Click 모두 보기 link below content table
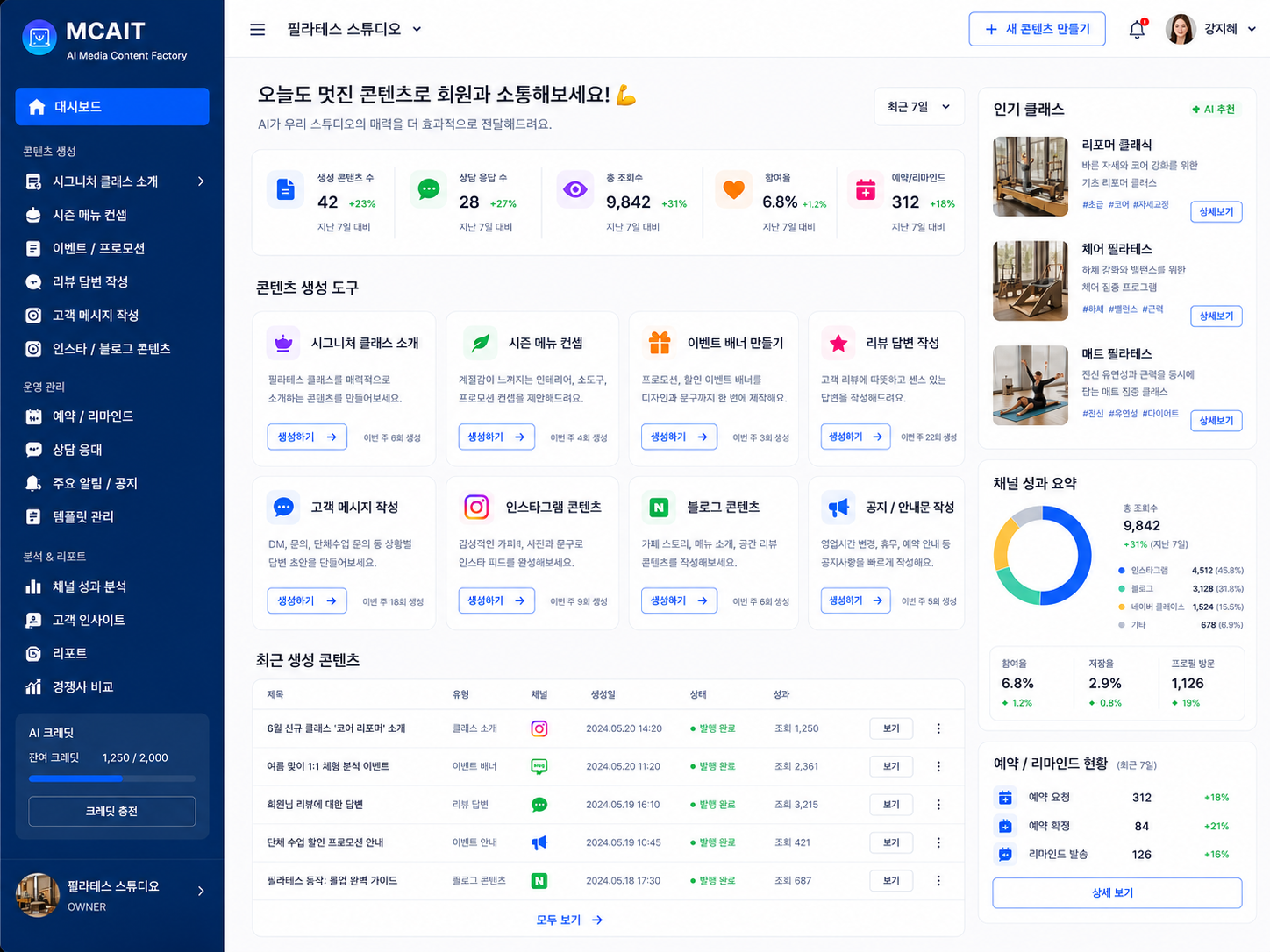 (569, 920)
